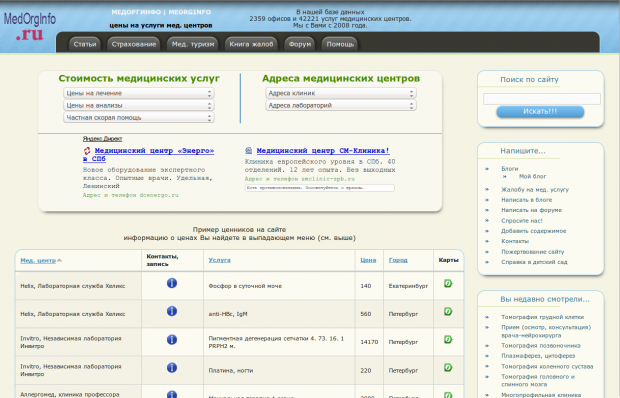Viewport: 620px width, 398px height.
Task: Sort table by Мед. центр header
Action: tap(38, 260)
